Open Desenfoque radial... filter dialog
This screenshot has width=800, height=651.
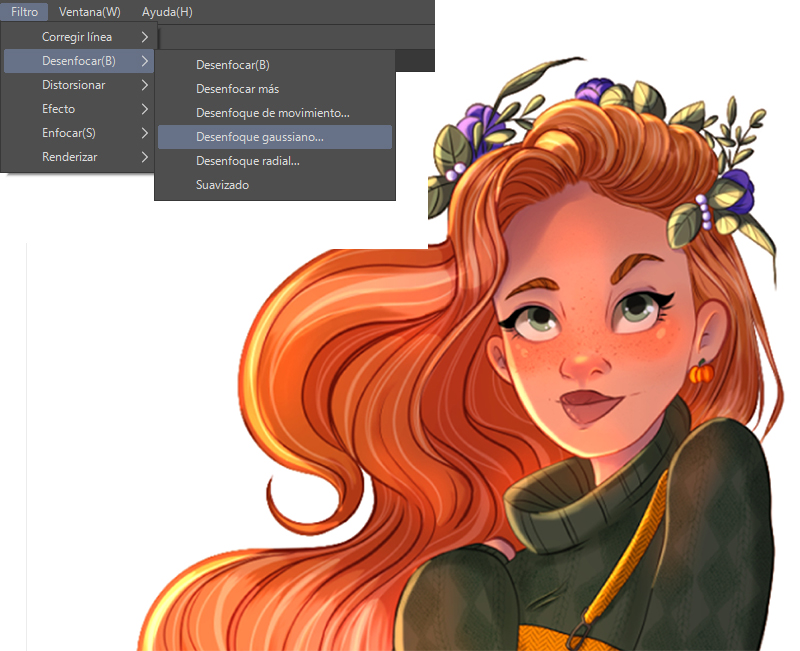coord(248,161)
